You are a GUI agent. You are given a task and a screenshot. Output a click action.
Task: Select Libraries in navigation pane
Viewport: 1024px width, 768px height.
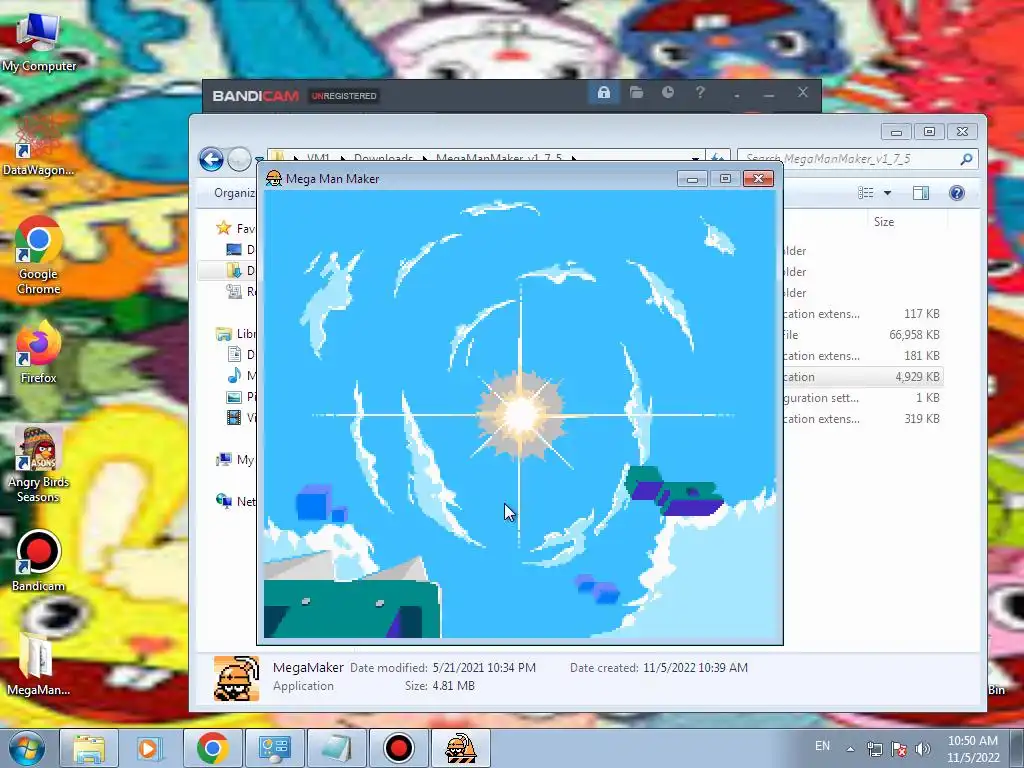tap(236, 334)
